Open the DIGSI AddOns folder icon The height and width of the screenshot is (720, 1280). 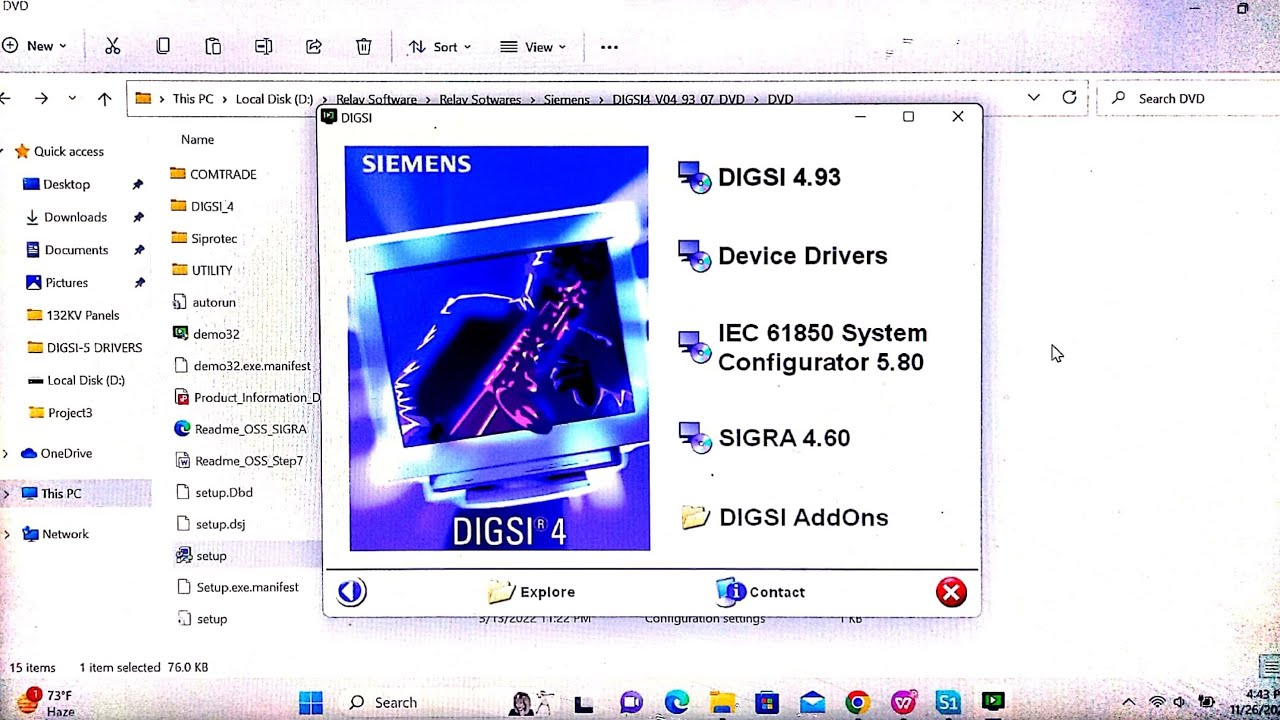[x=695, y=516]
